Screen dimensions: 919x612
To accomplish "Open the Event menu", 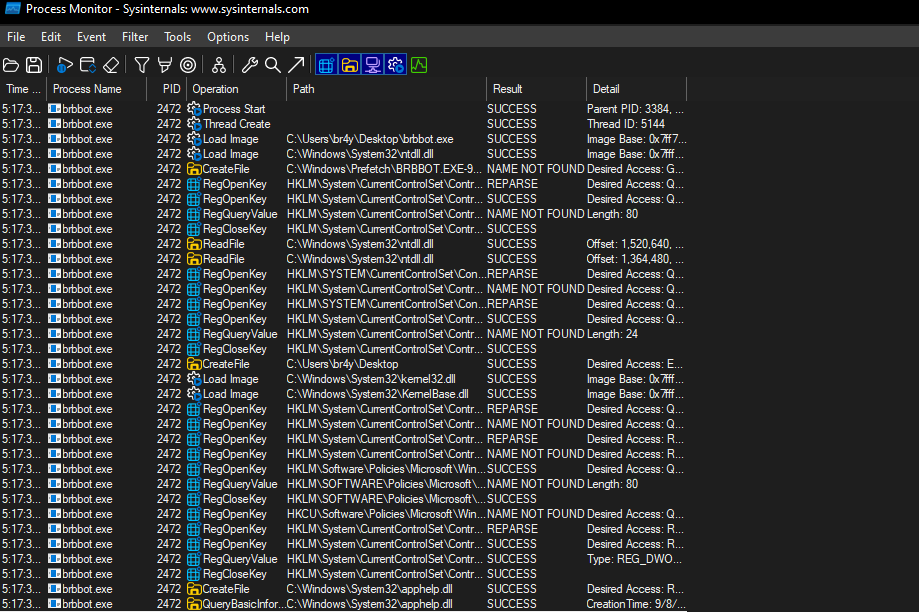I will (91, 37).
